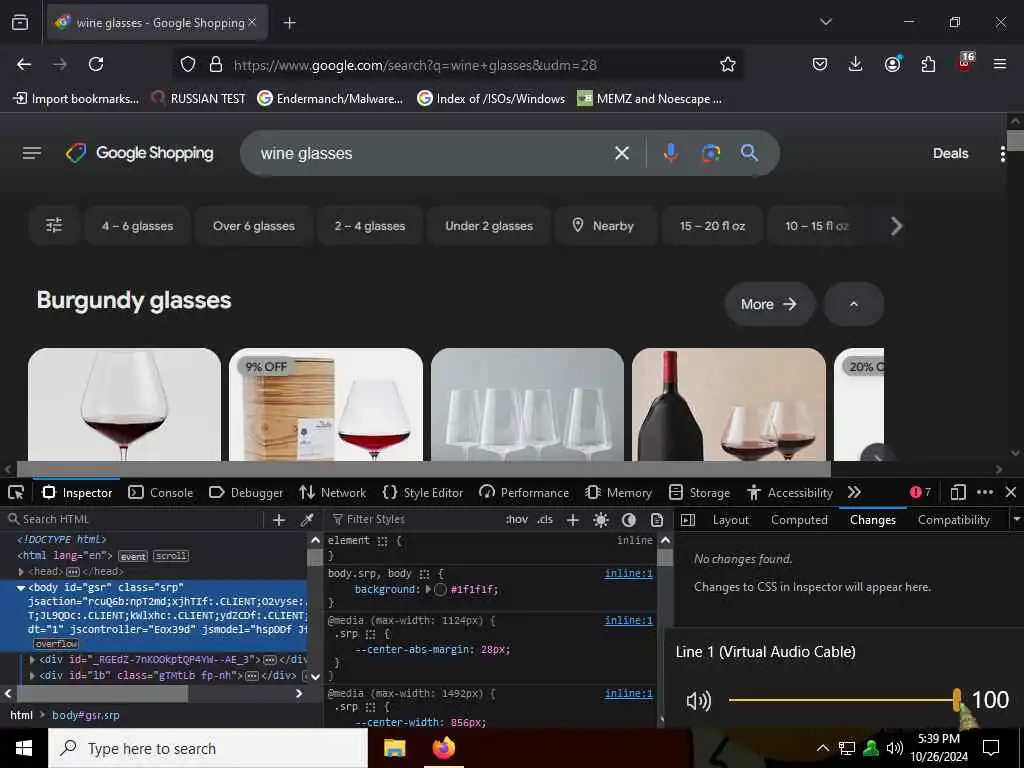Search by image with Lens icon
The image size is (1024, 768).
click(x=711, y=153)
